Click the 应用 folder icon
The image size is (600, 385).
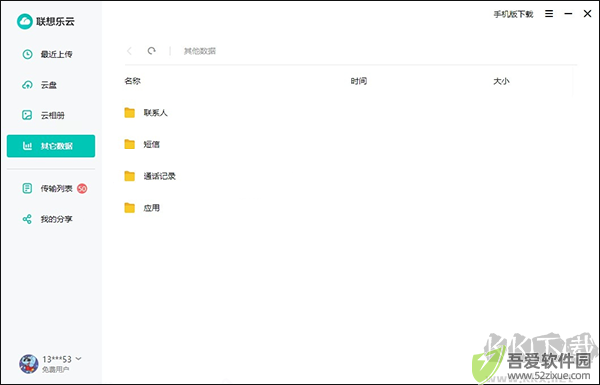[x=130, y=208]
